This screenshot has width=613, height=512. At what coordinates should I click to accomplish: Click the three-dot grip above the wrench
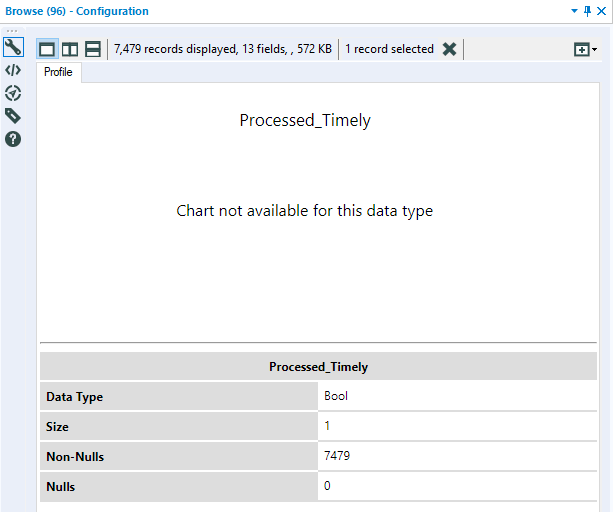[12, 31]
